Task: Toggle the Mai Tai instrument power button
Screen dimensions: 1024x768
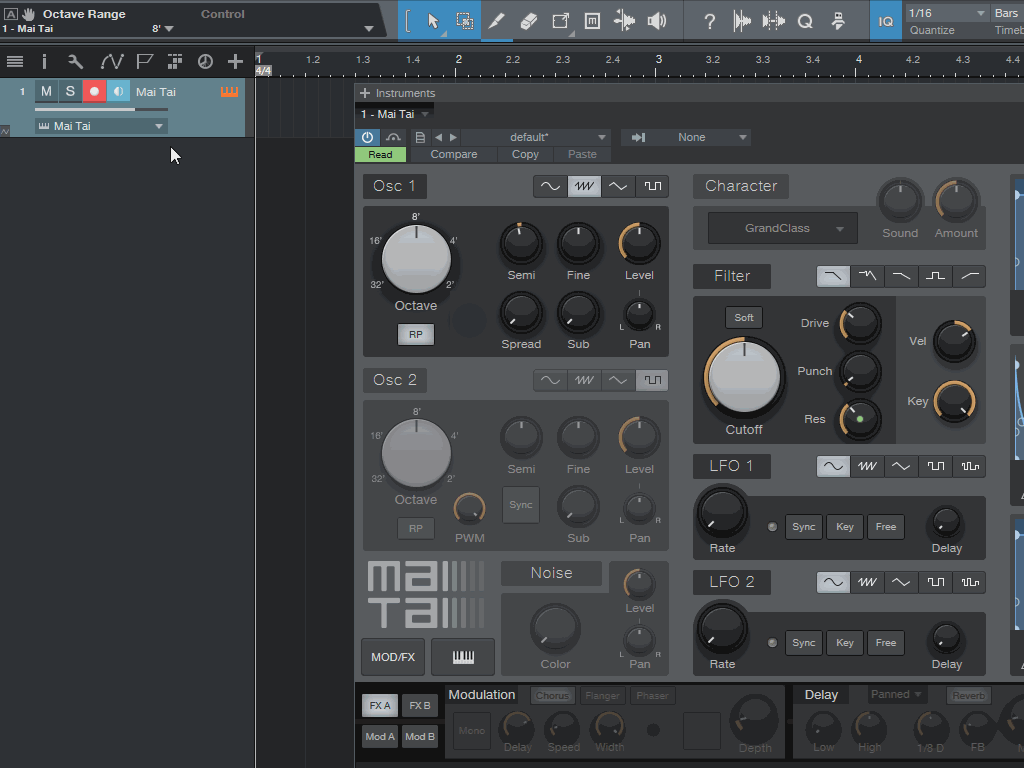Action: click(368, 137)
